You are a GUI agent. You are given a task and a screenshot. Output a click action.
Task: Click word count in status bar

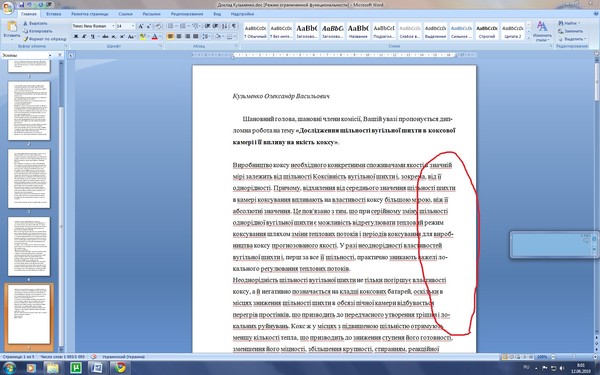(63, 357)
